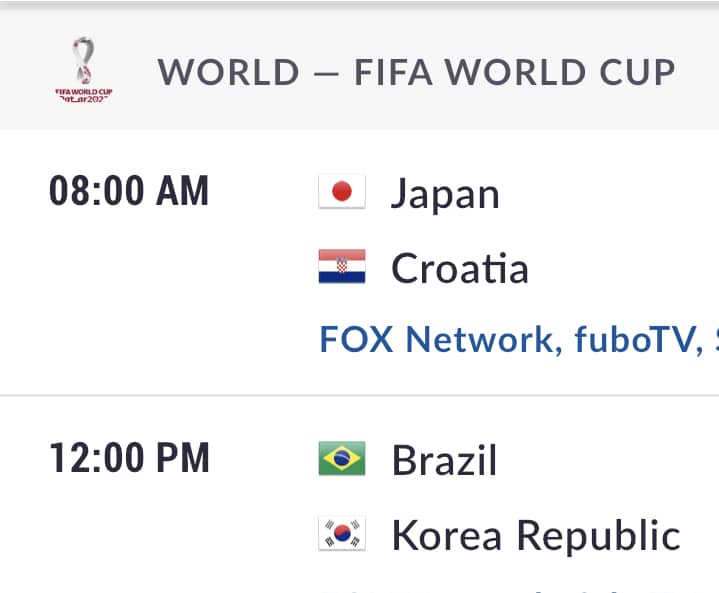Open the Japan team name
Image resolution: width=719 pixels, height=593 pixels.
[x=445, y=194]
